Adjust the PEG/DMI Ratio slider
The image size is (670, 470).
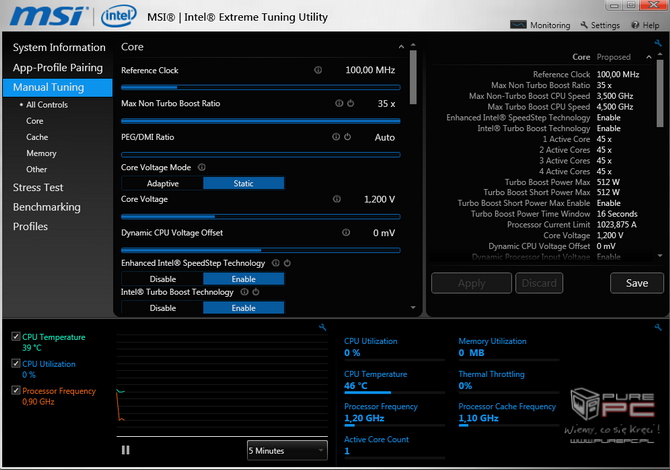[261, 155]
